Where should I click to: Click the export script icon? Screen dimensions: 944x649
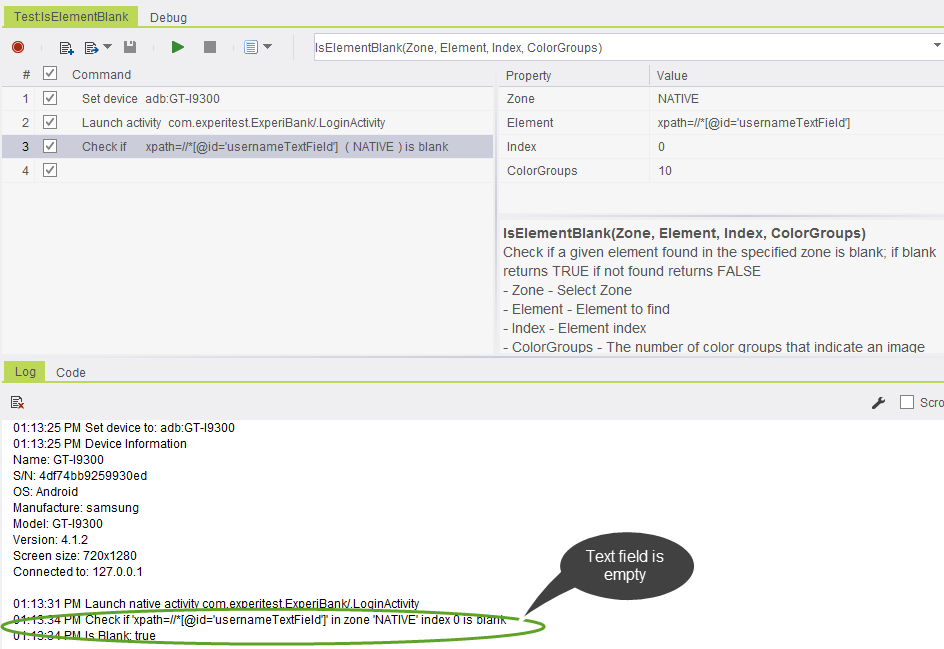91,47
